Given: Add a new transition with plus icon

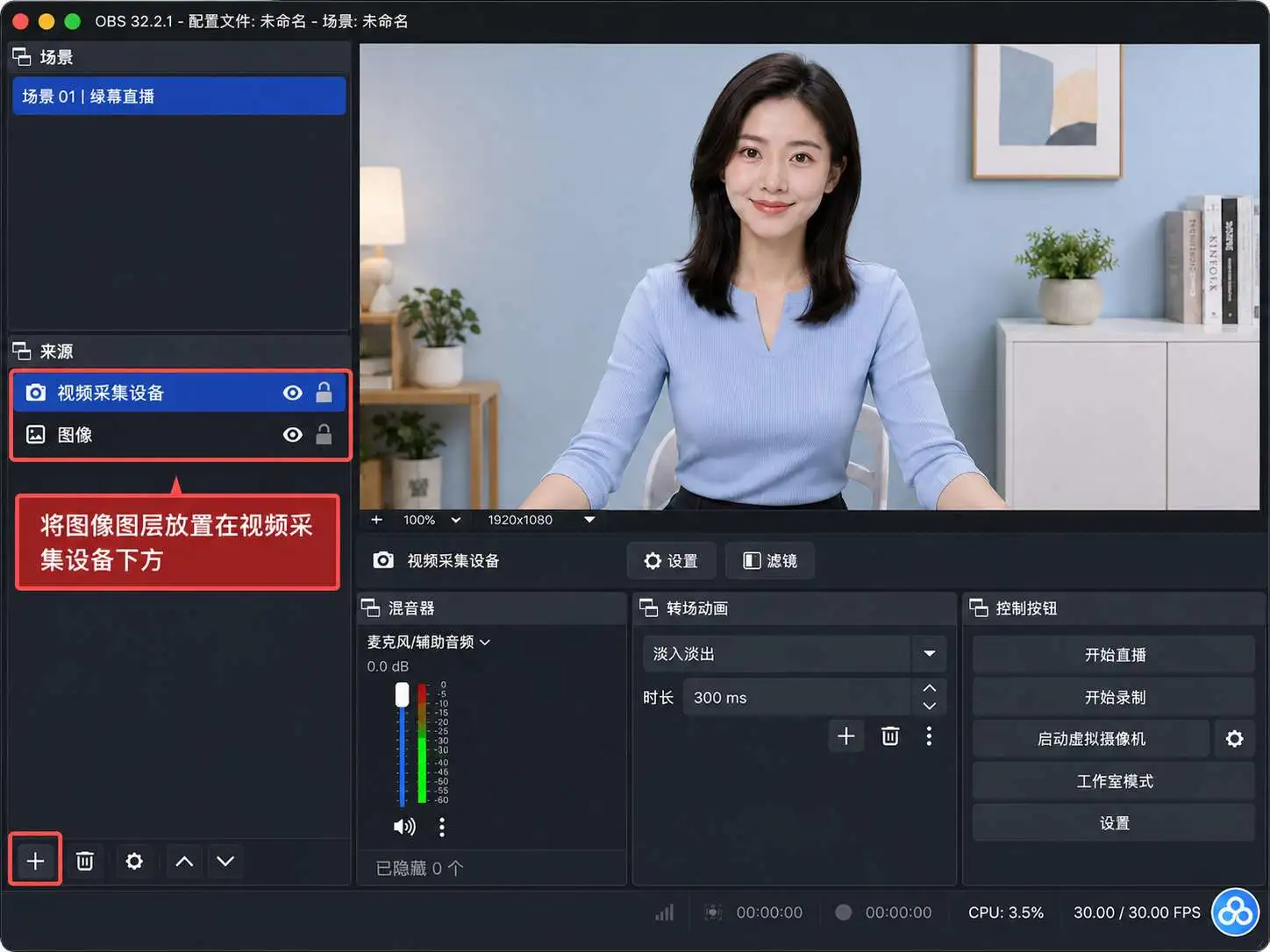Looking at the screenshot, I should tap(846, 736).
